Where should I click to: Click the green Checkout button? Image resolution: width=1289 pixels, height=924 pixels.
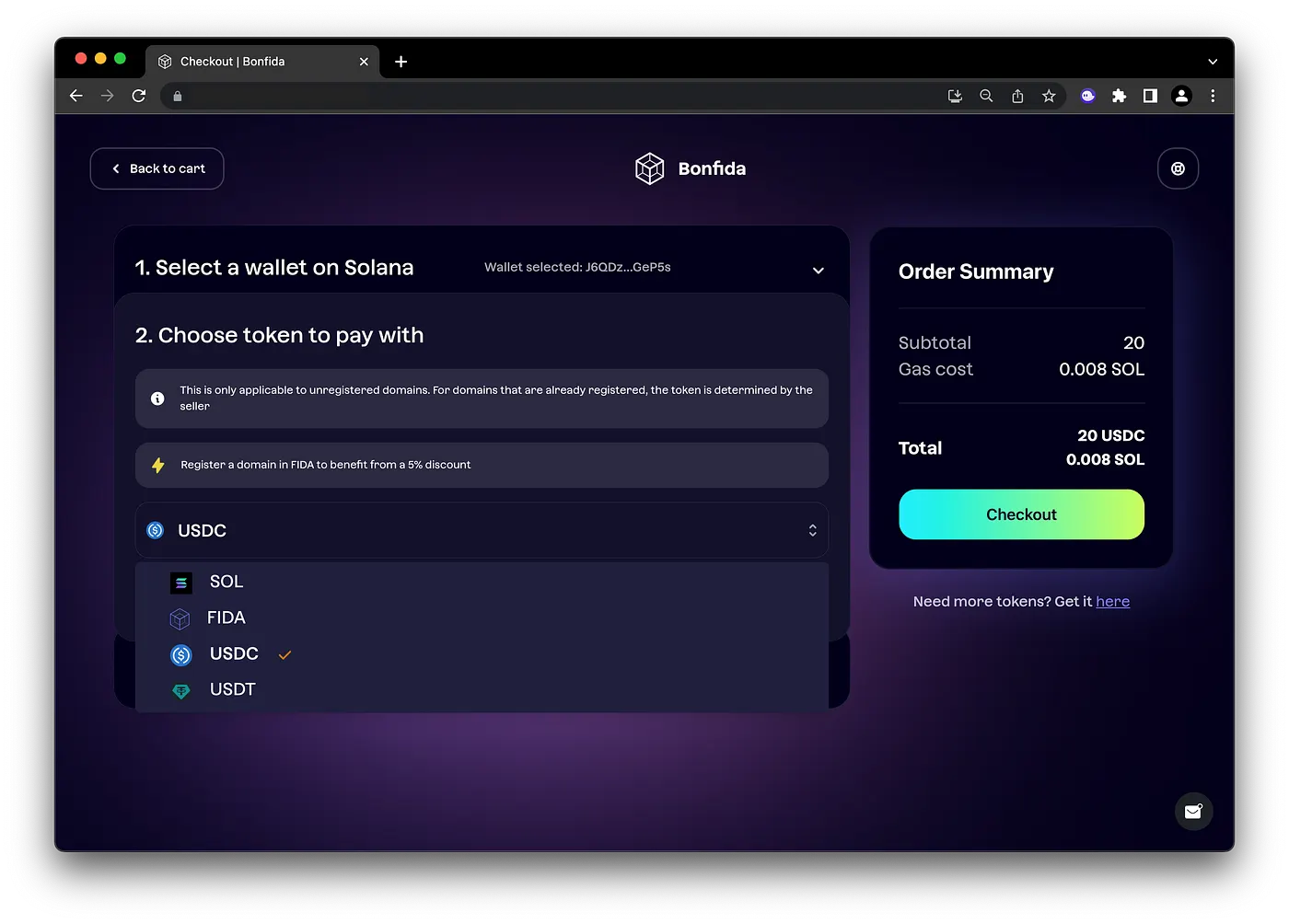tap(1021, 514)
